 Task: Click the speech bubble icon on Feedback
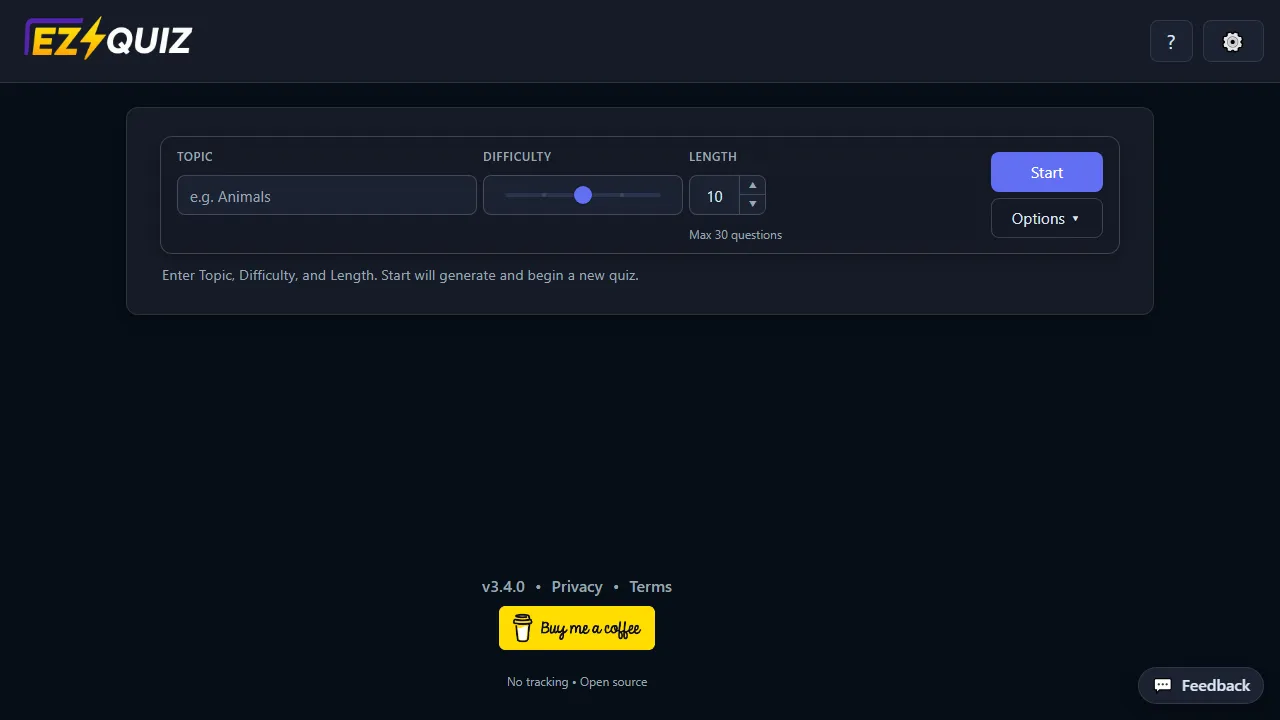point(1165,685)
